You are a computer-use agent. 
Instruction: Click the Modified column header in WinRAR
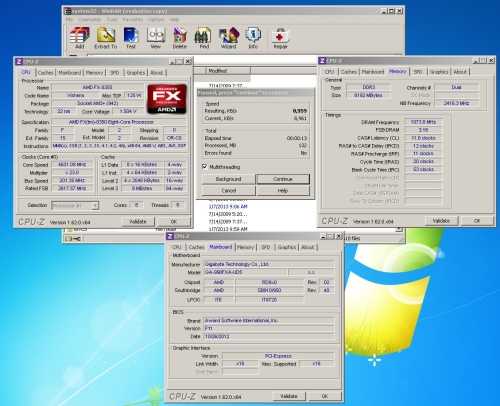[227, 71]
